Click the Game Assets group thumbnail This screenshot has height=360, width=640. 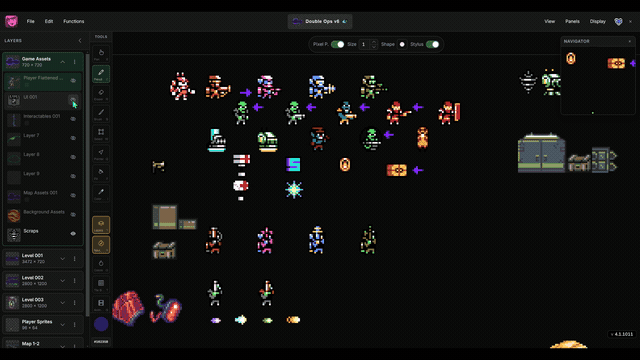click(13, 62)
